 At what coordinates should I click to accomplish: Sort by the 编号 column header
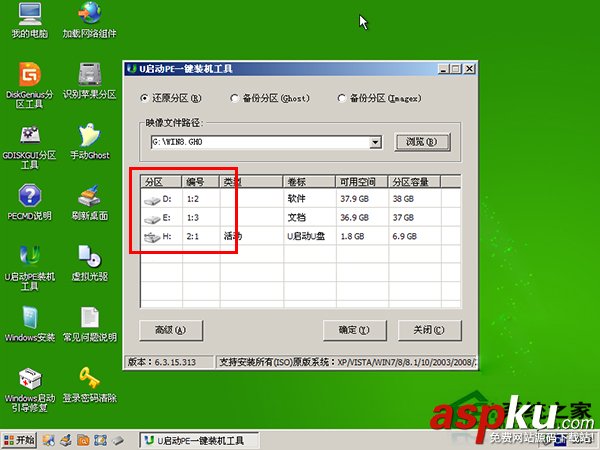point(201,182)
